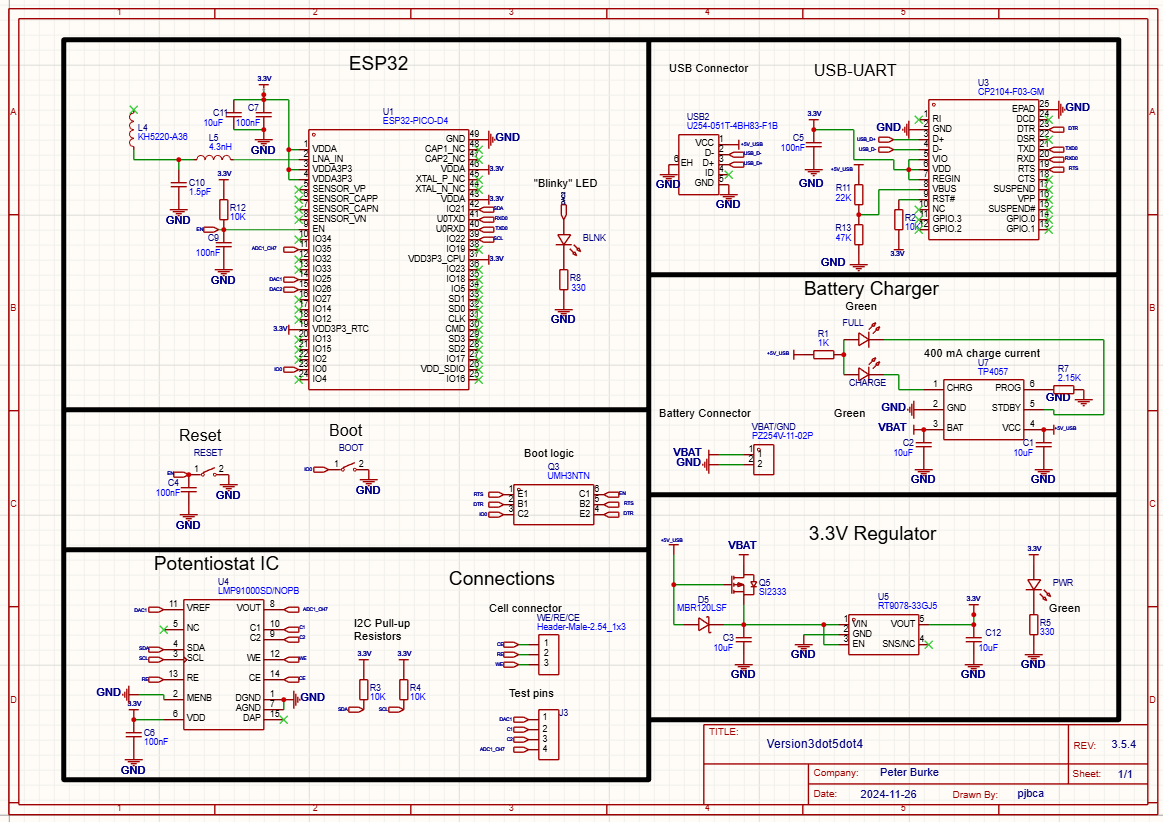Image resolution: width=1163 pixels, height=822 pixels.
Task: Select the J3 test pins header
Action: 550,734
